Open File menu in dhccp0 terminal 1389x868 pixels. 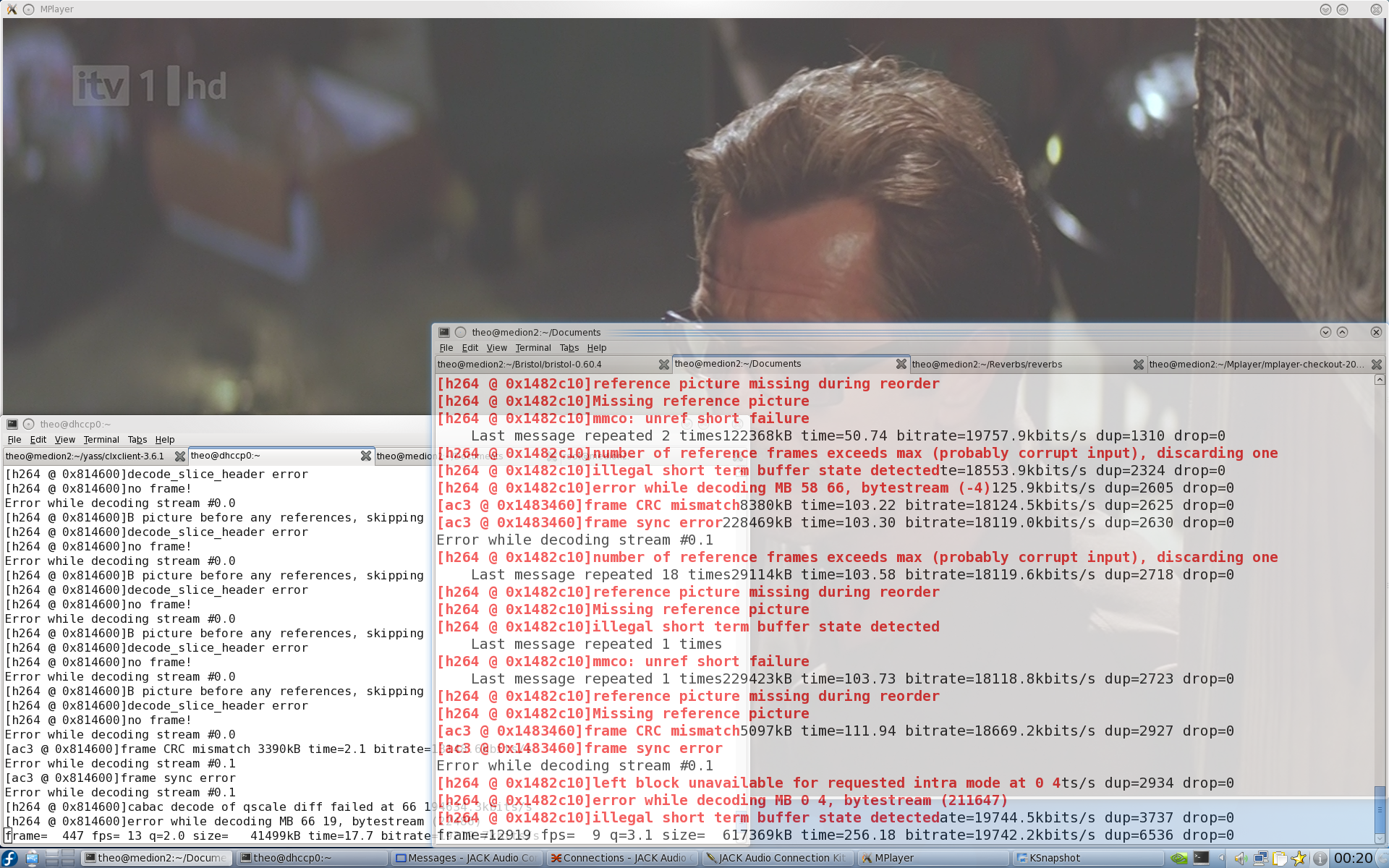[x=14, y=440]
